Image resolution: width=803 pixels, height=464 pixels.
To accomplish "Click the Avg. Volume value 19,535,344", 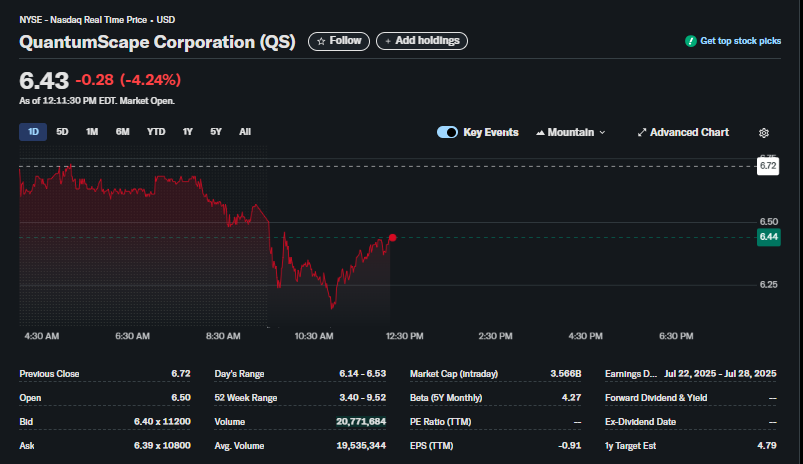I will [361, 446].
